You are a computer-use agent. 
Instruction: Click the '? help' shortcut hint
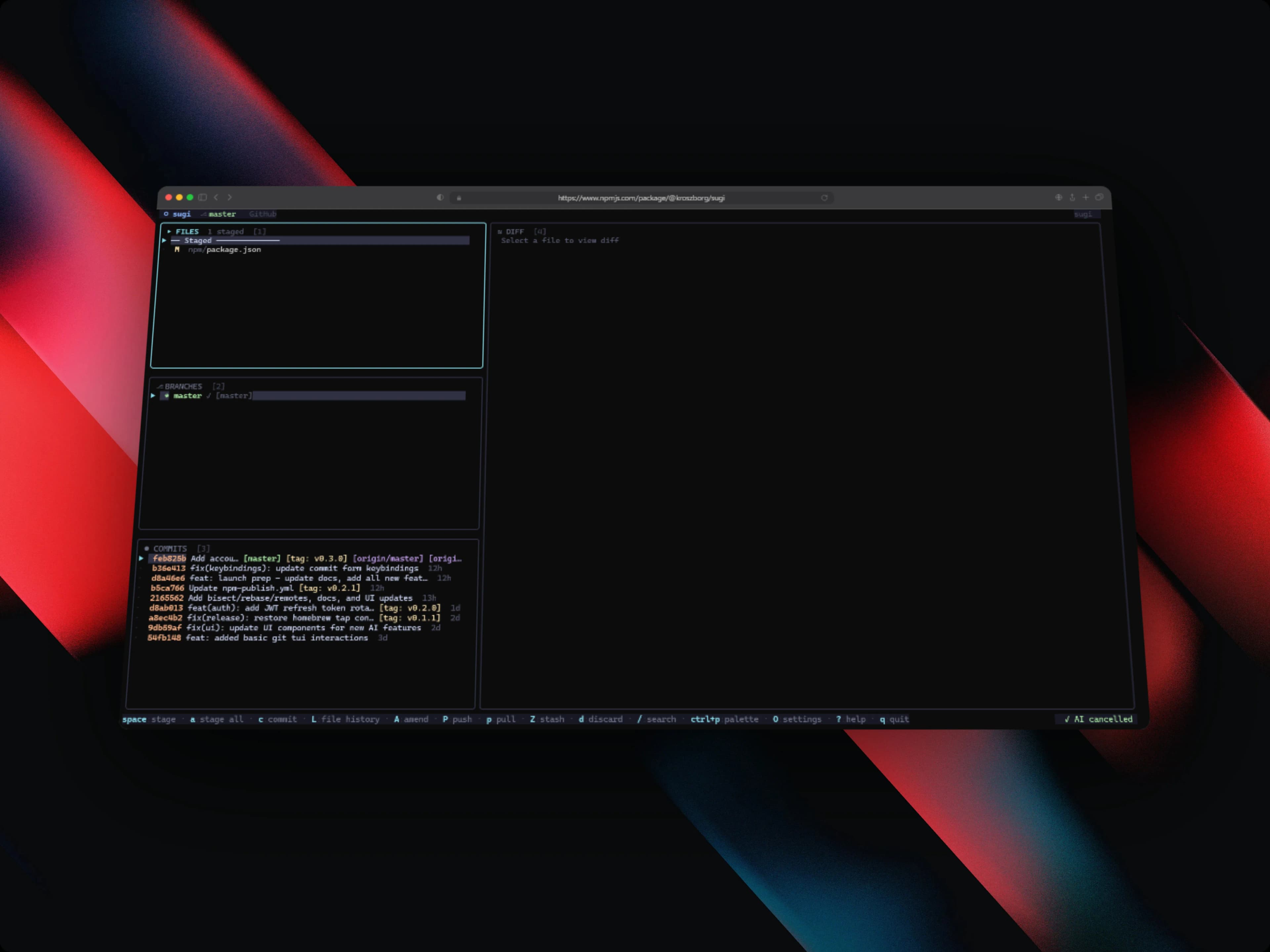(x=851, y=720)
